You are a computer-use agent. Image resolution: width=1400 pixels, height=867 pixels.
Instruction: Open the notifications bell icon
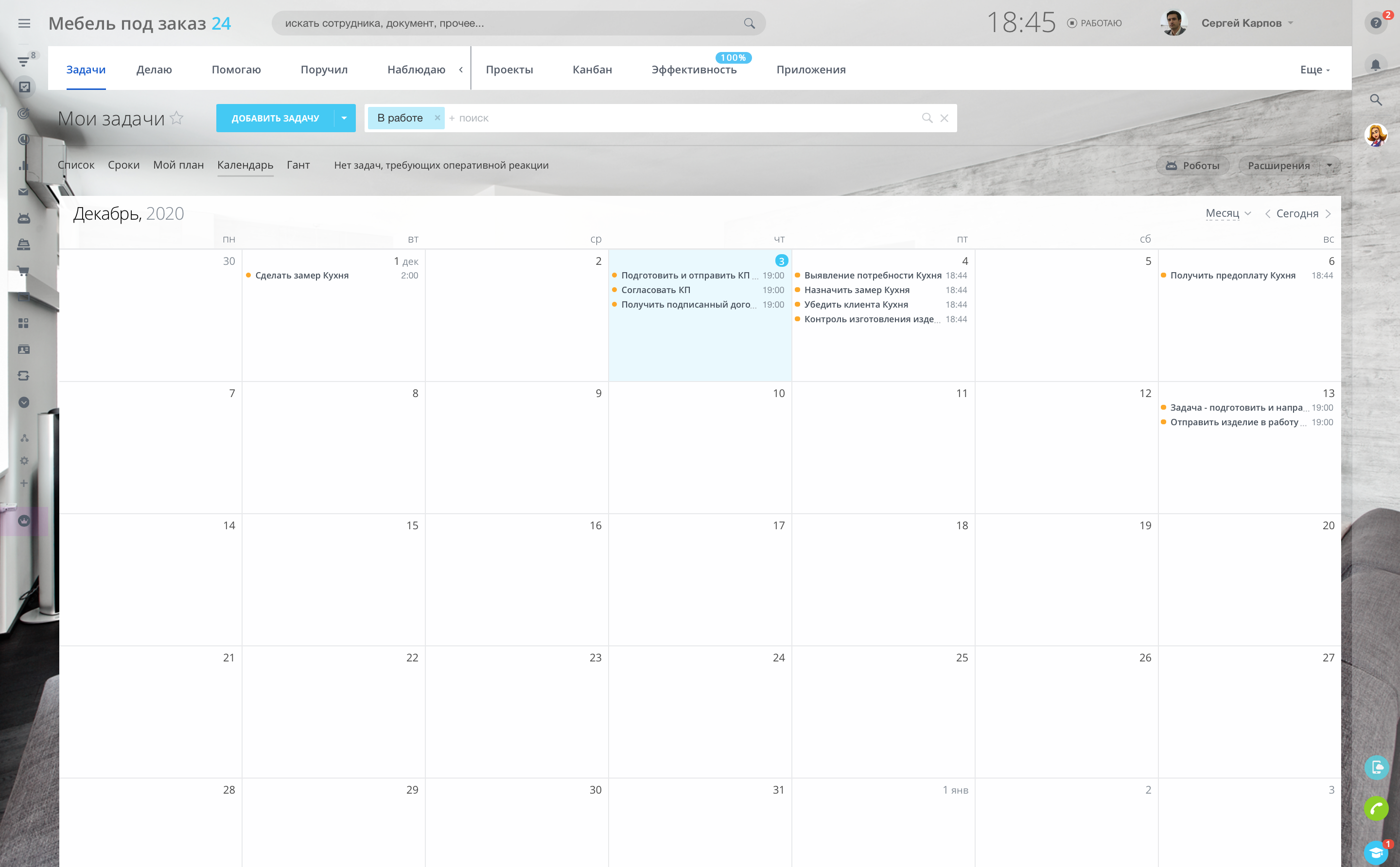click(1375, 65)
